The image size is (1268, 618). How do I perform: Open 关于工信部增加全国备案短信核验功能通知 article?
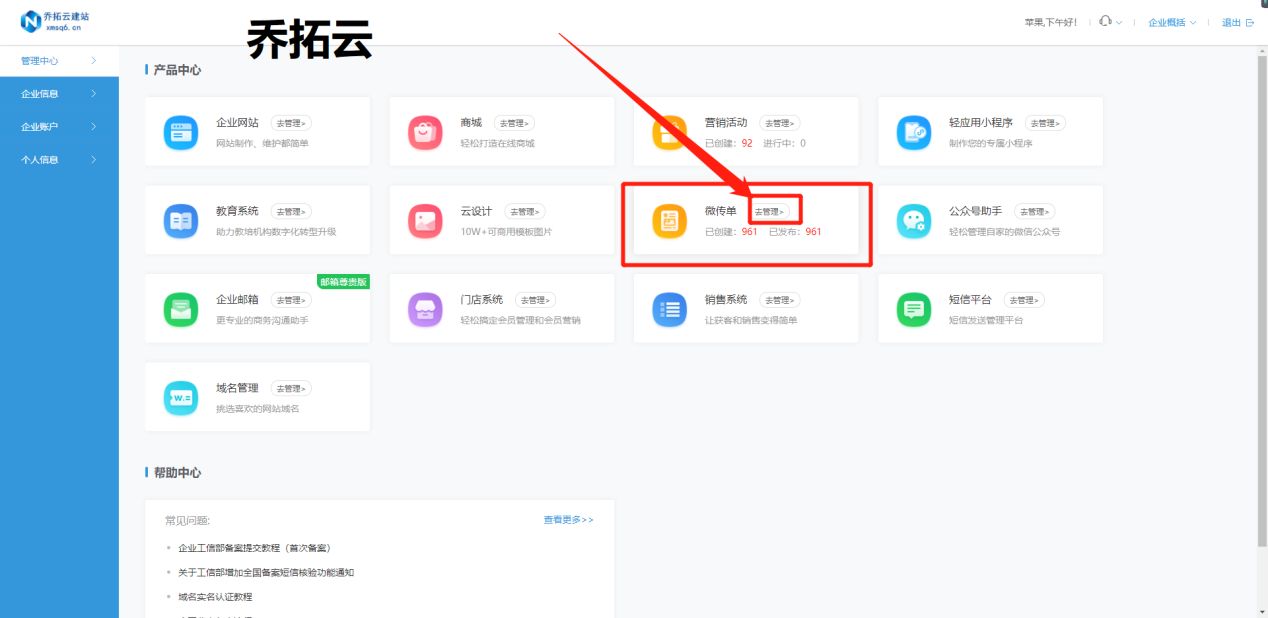[266, 573]
